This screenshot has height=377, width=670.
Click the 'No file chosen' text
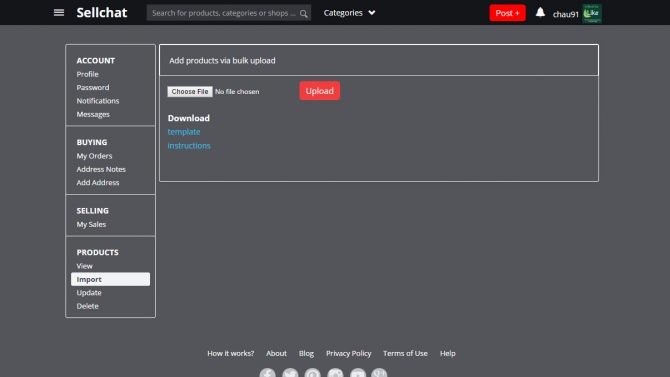point(237,91)
